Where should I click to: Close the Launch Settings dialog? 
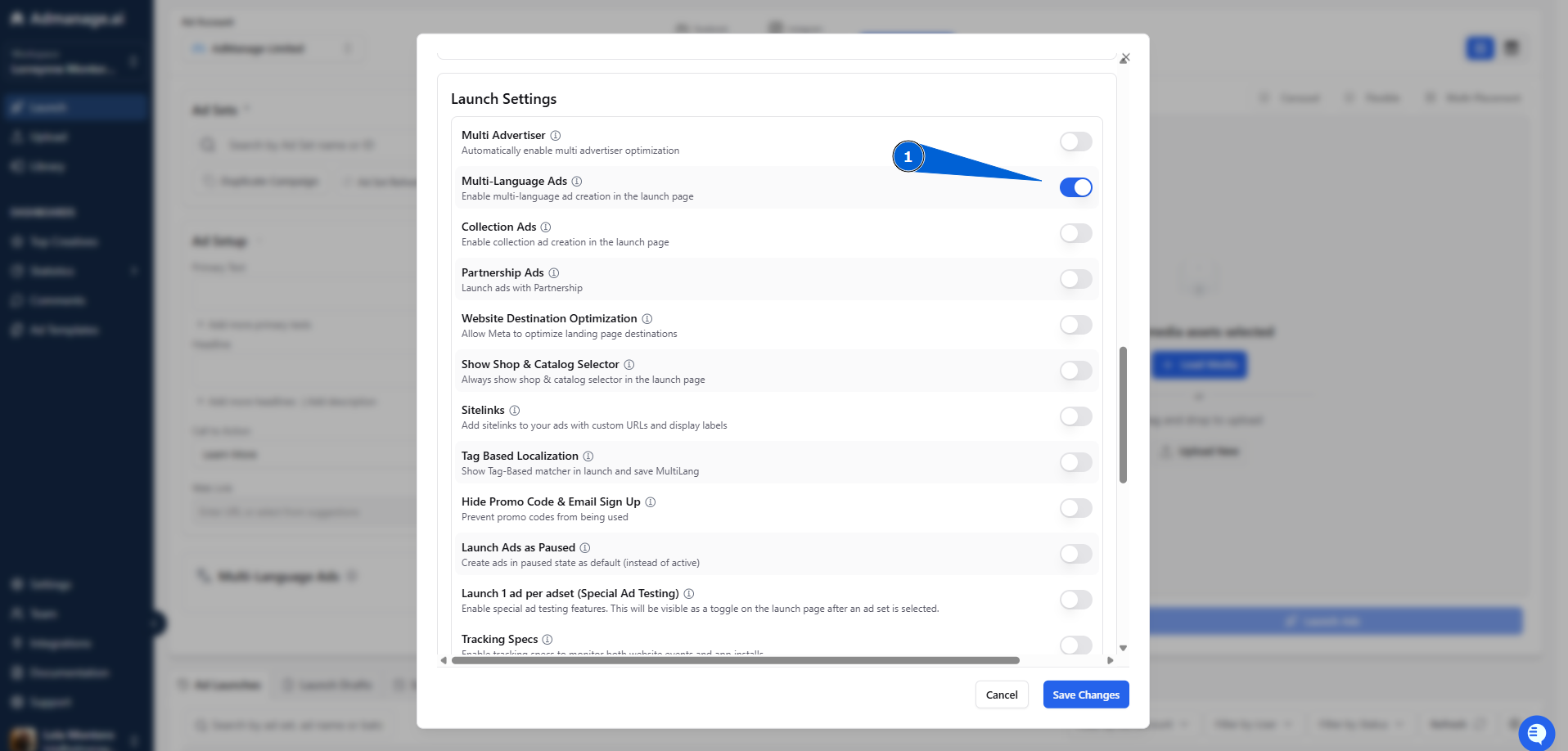coord(1125,58)
